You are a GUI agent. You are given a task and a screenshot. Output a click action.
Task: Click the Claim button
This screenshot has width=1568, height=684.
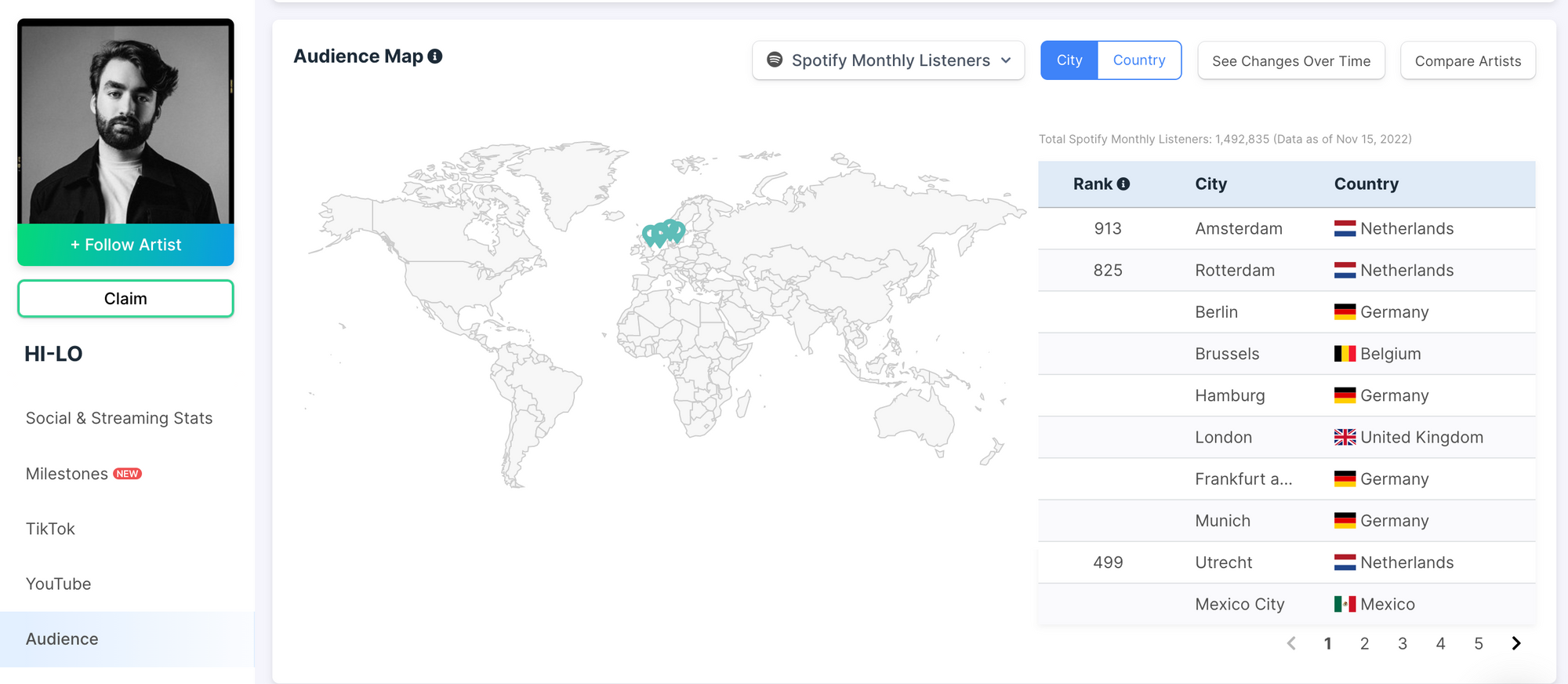coord(125,299)
